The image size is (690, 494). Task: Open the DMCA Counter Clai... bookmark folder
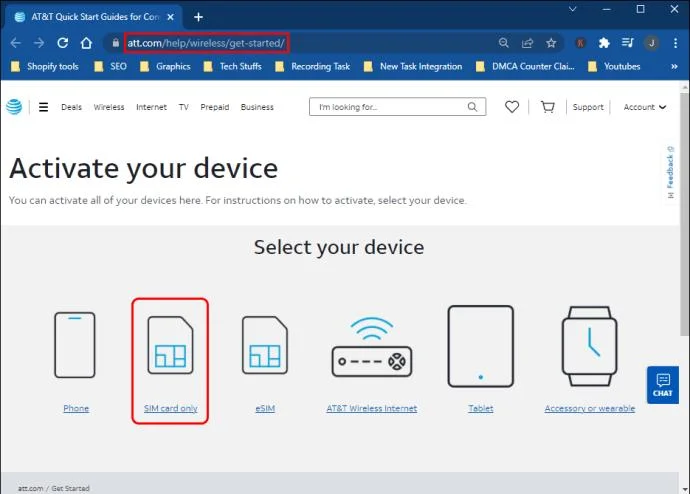525,66
